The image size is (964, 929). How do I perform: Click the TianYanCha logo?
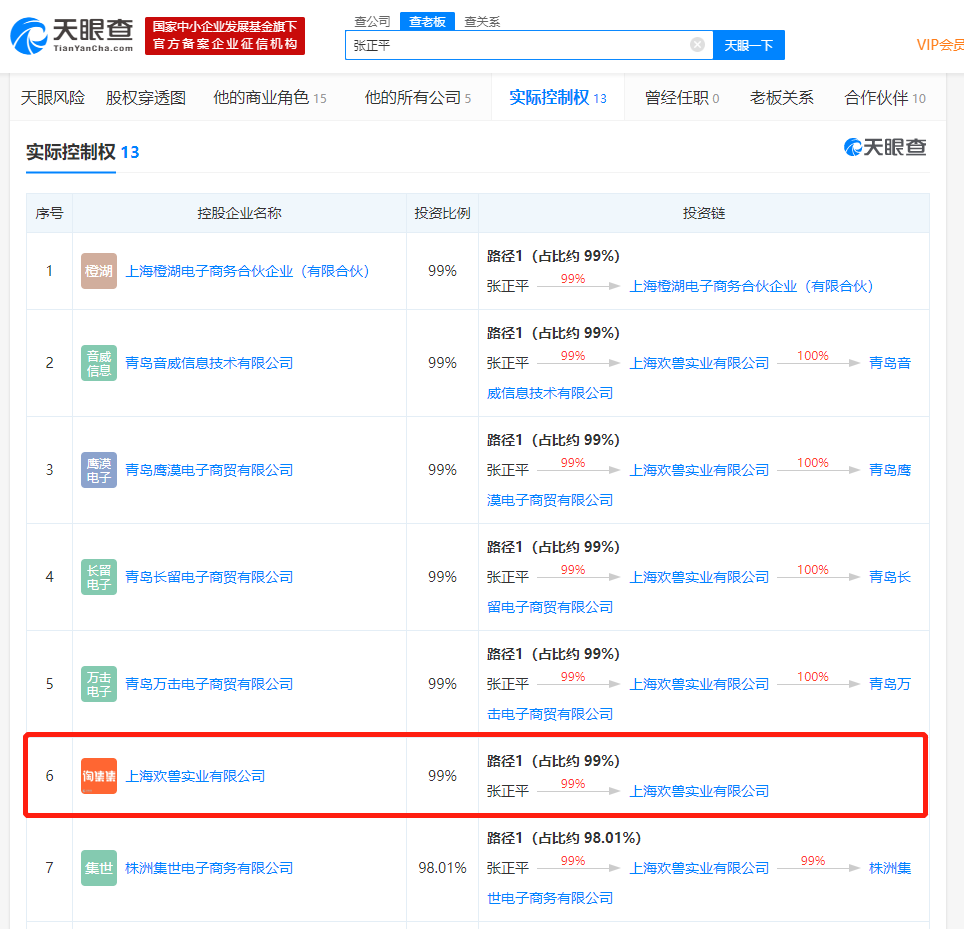(72, 36)
